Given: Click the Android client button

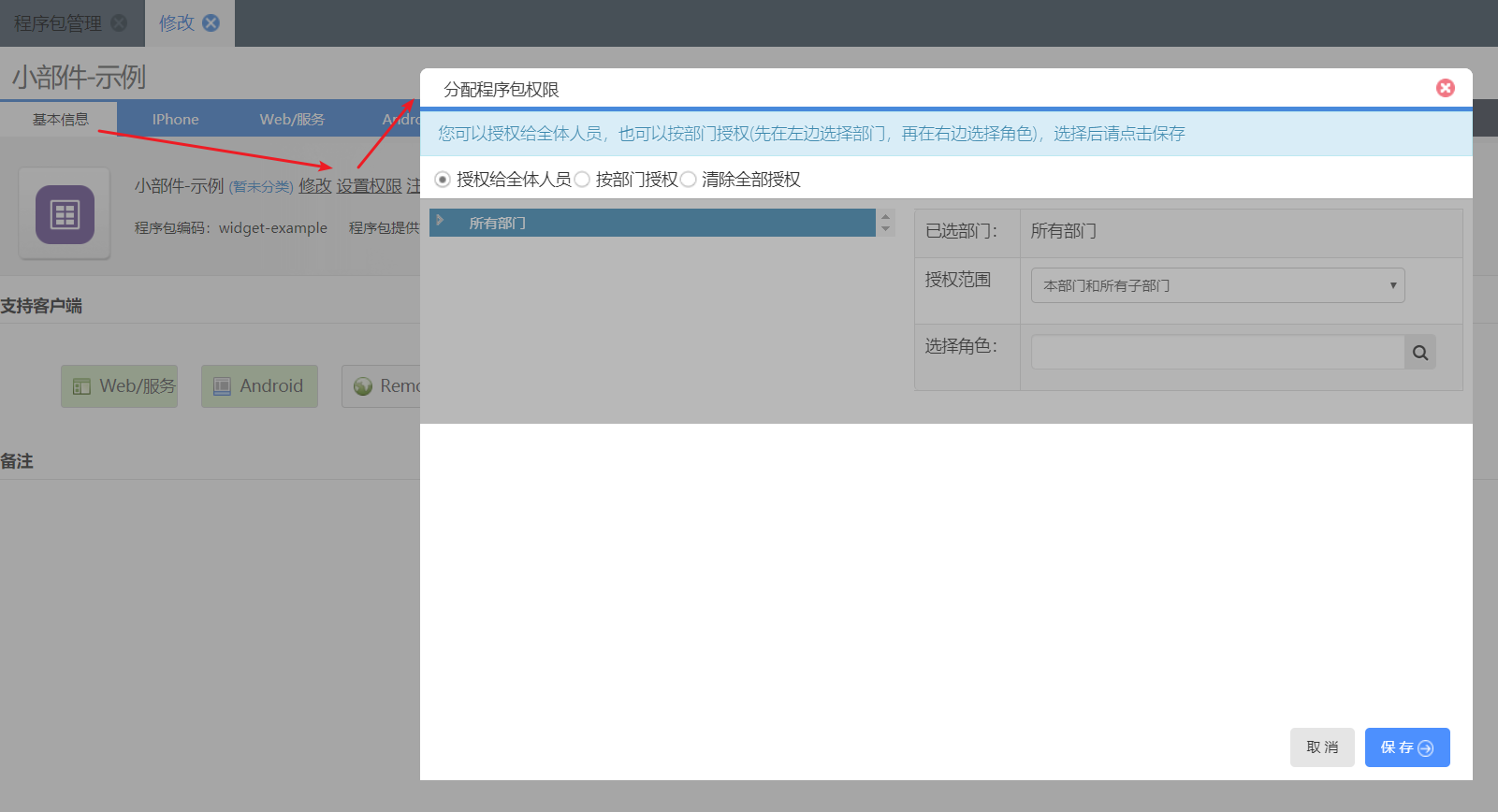Looking at the screenshot, I should tap(259, 386).
